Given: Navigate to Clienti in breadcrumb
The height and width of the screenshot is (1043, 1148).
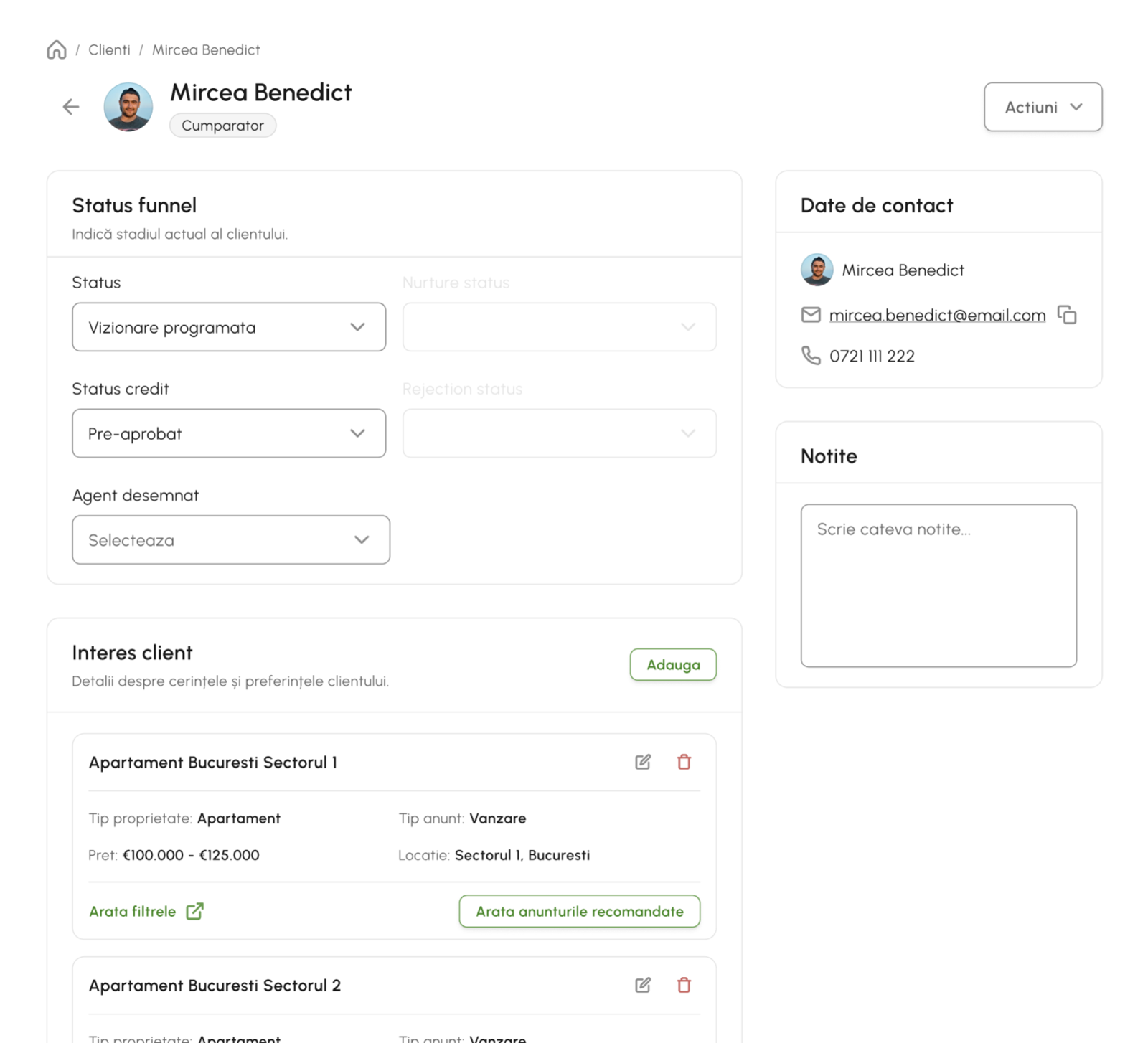Looking at the screenshot, I should pyautogui.click(x=109, y=49).
